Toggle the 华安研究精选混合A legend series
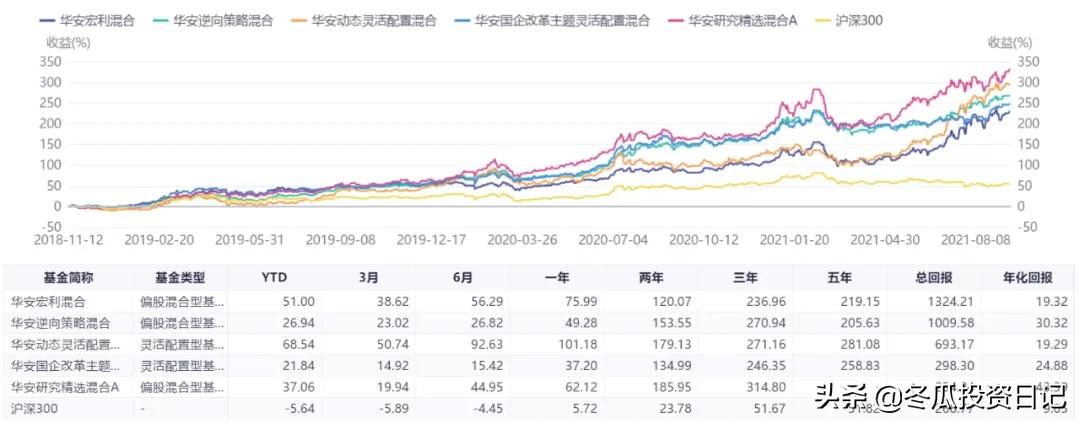The height and width of the screenshot is (424, 1080). [733, 20]
